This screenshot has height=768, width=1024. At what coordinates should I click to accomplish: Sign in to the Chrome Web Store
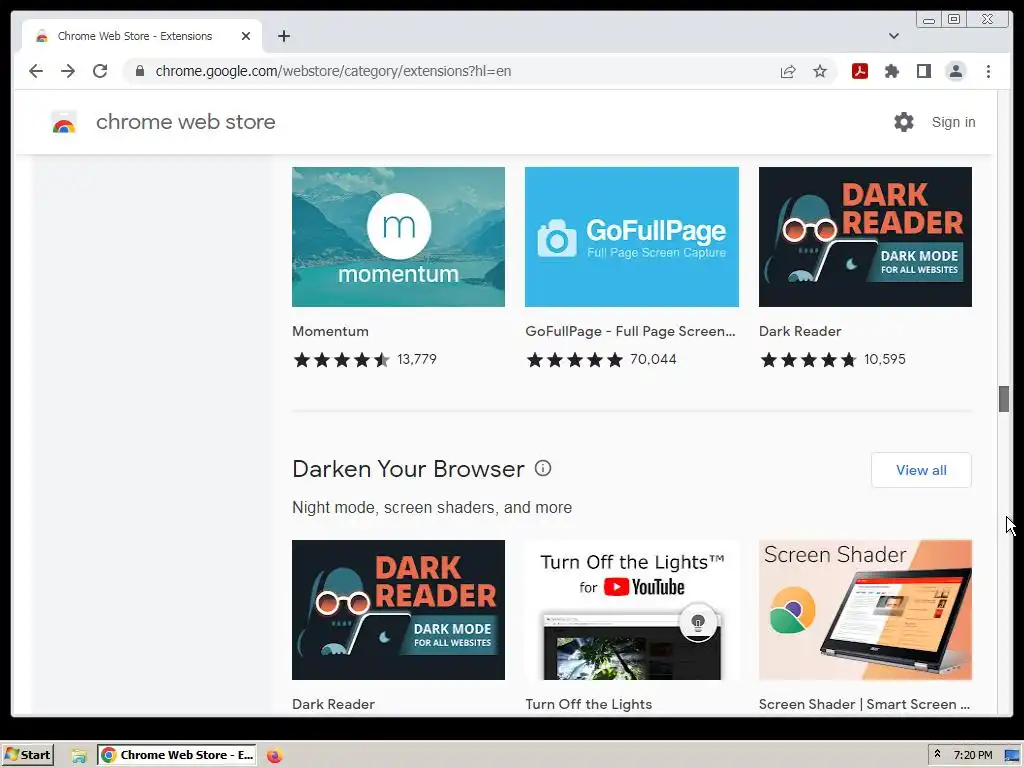[953, 122]
